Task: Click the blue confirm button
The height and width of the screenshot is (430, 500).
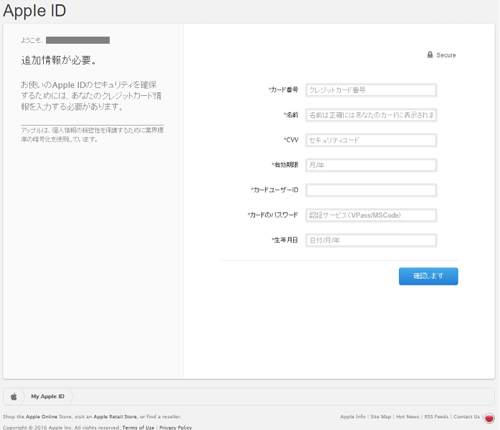Action: (428, 276)
